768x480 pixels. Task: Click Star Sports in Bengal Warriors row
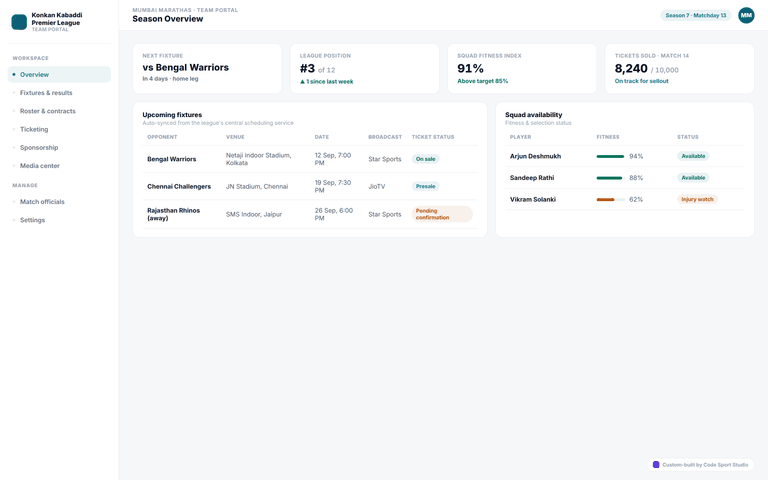pos(384,159)
